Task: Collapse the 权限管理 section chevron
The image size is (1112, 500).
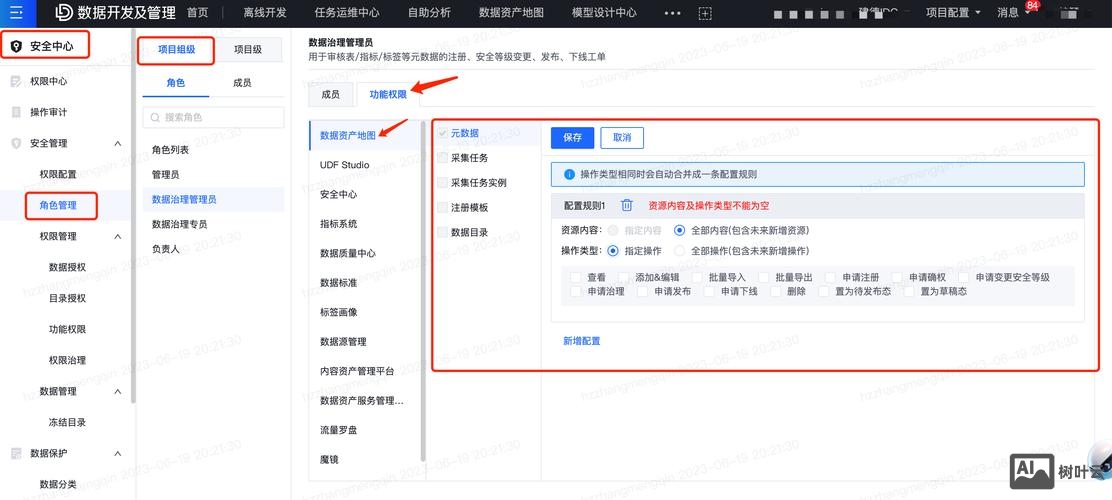Action: (118, 236)
